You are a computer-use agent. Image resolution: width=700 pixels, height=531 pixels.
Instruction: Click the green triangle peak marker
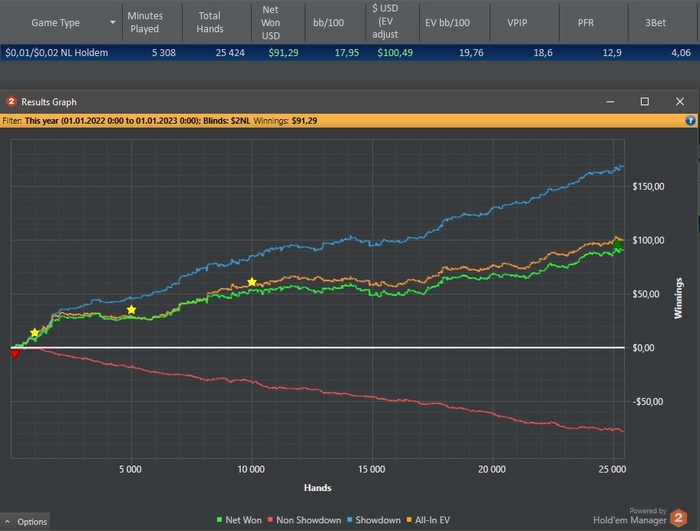pos(617,244)
